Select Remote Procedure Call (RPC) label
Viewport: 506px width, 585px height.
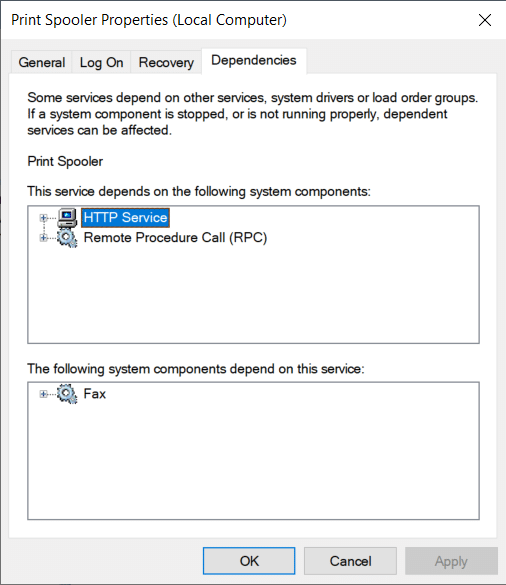coord(175,238)
